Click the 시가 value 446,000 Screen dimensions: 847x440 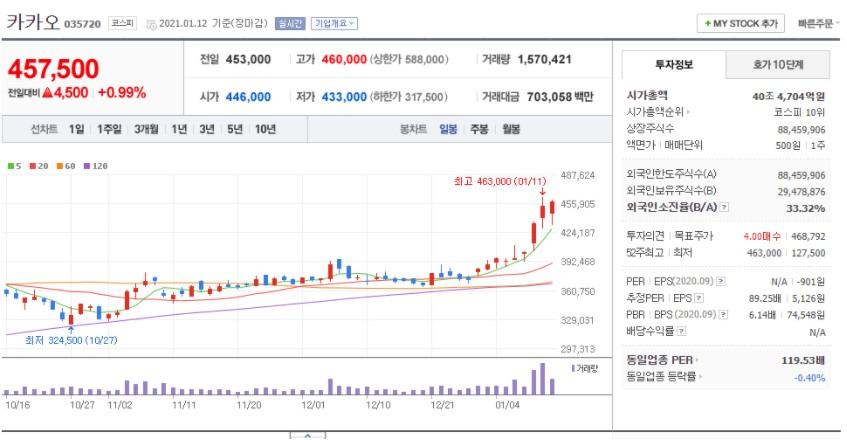[x=248, y=97]
